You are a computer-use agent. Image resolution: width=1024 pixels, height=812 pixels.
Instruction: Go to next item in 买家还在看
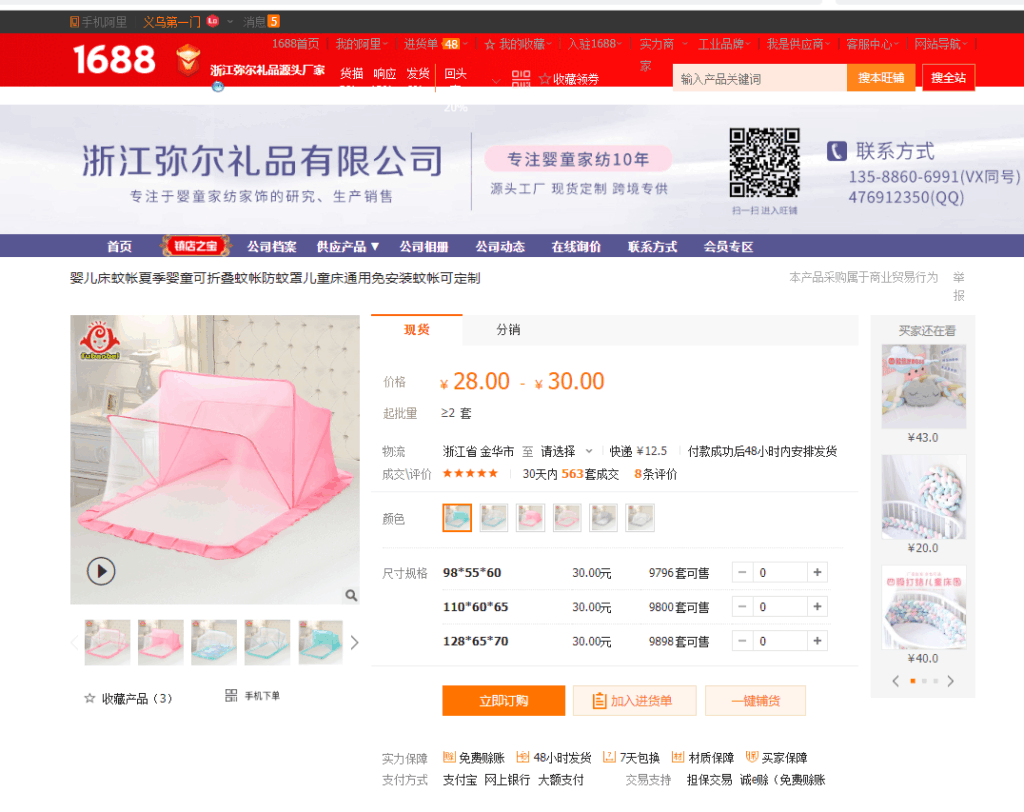click(x=951, y=681)
